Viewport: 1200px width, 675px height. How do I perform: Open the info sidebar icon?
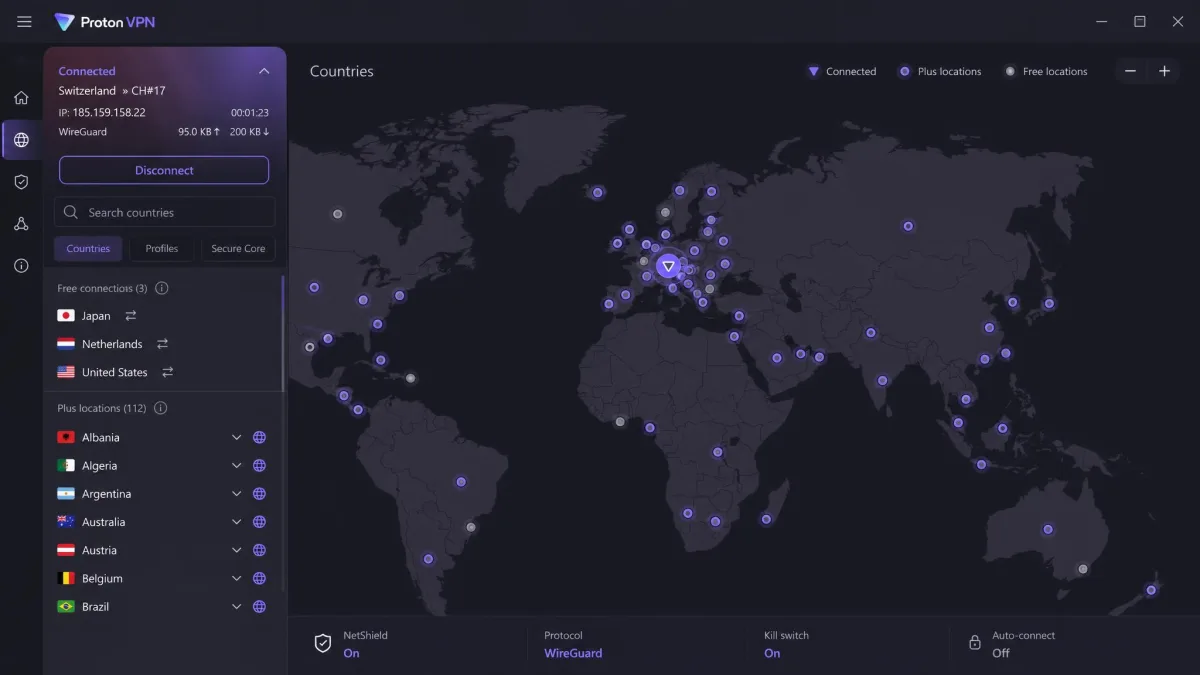pos(21,266)
